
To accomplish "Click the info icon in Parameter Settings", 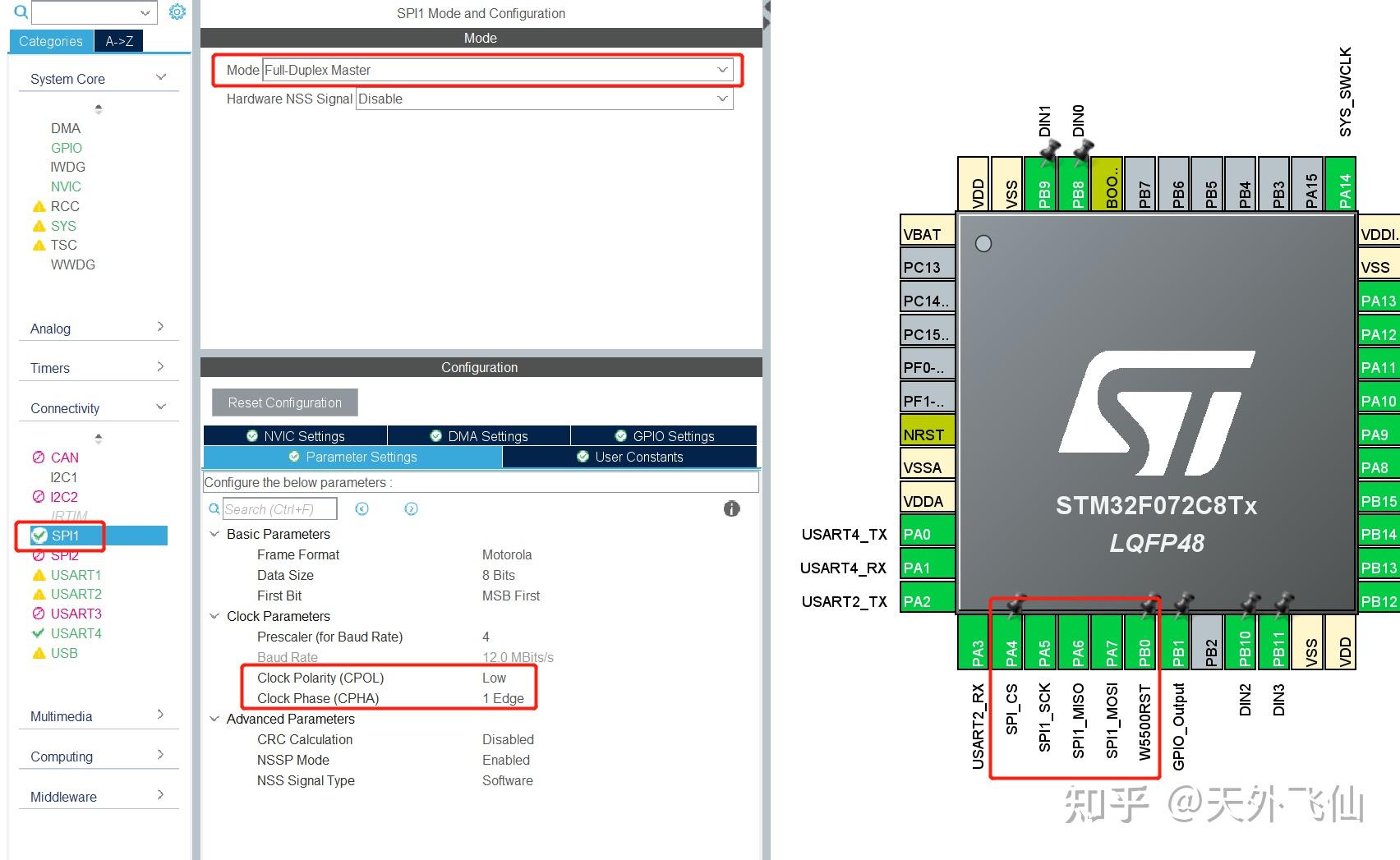I will [x=730, y=508].
